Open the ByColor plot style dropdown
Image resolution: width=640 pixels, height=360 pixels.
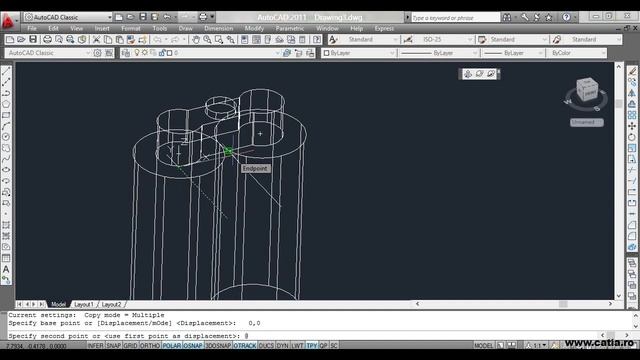point(577,53)
